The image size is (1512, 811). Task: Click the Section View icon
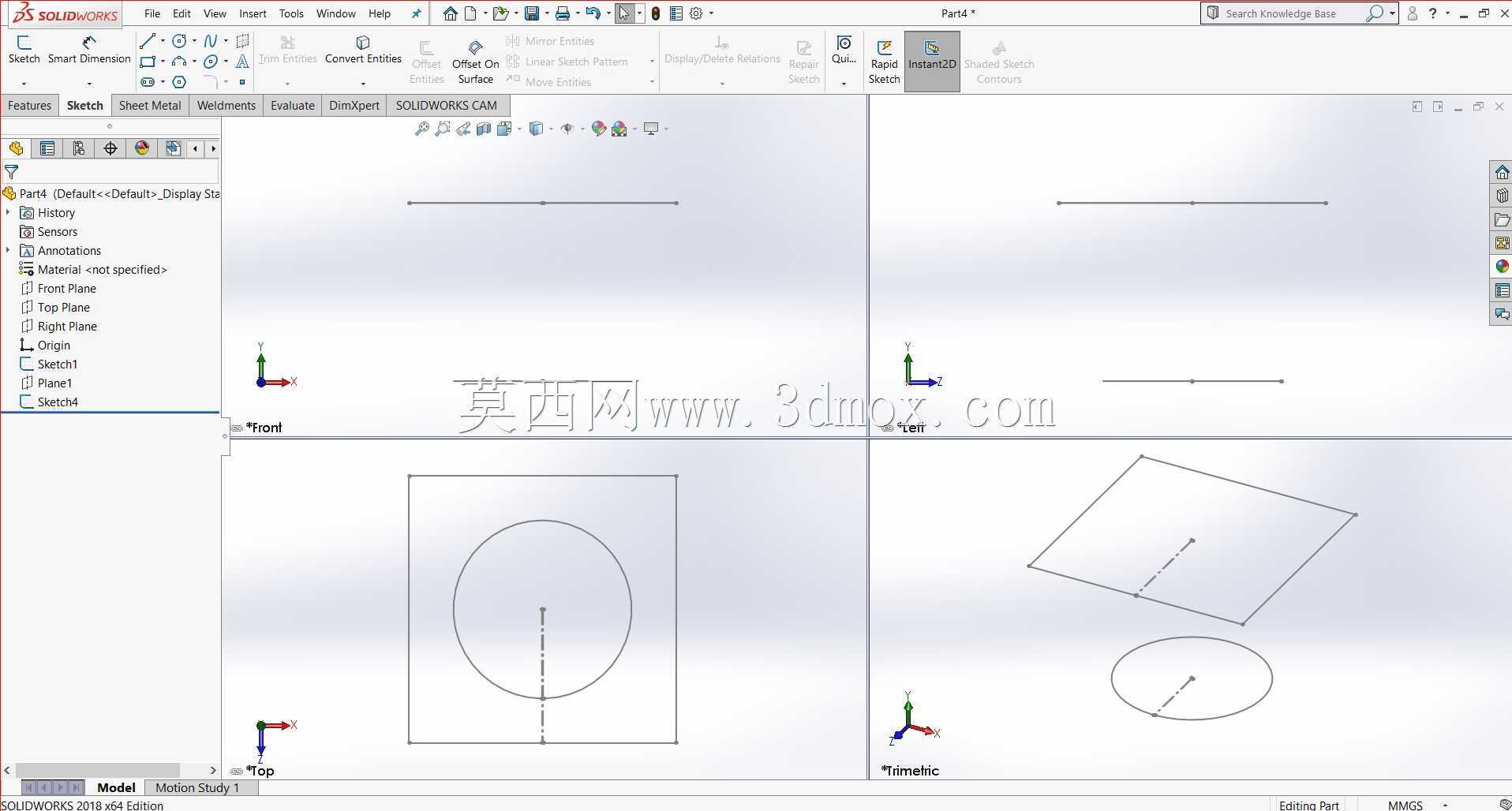coord(484,129)
